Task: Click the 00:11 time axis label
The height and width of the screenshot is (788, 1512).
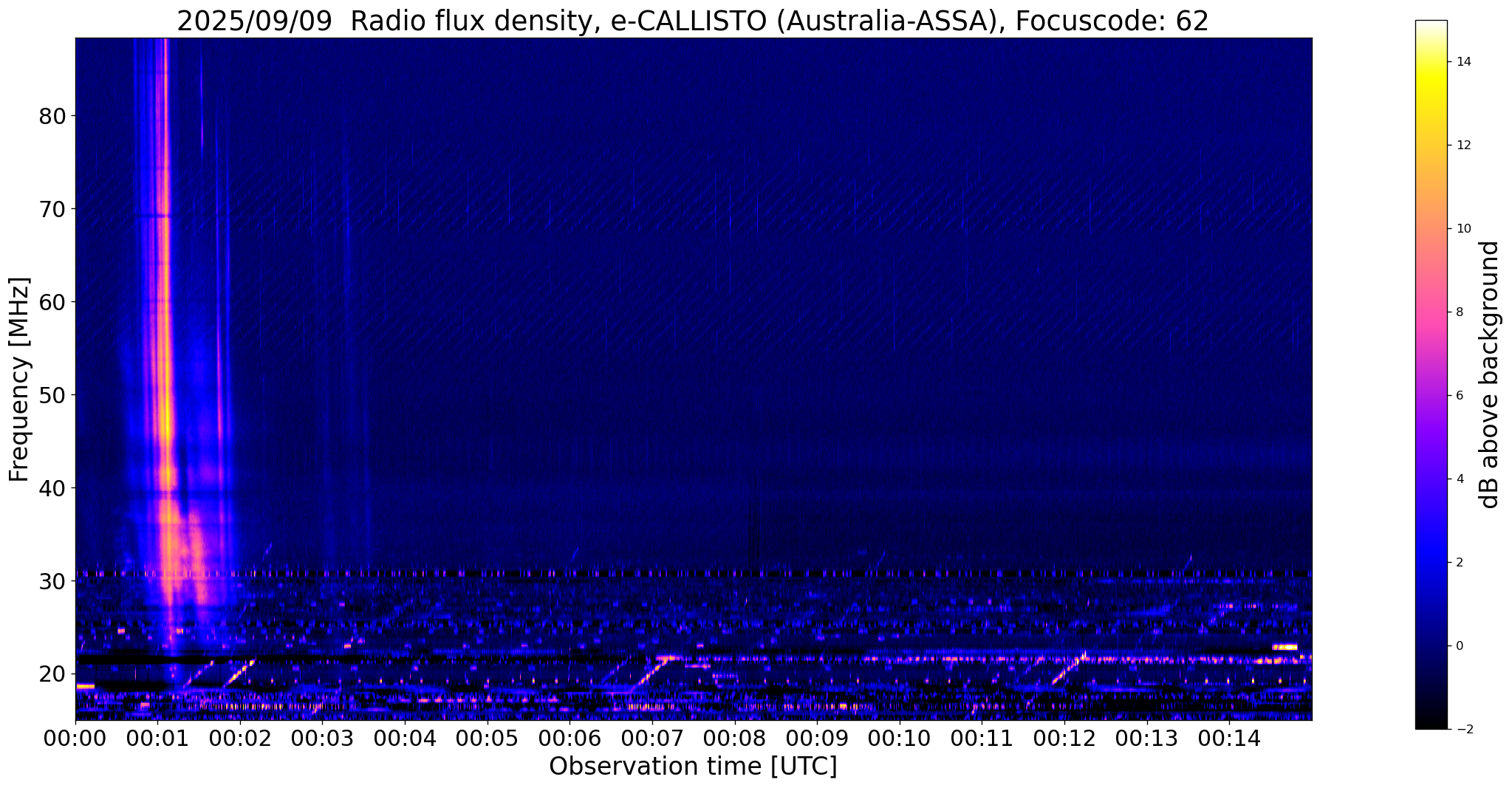Action: point(982,737)
